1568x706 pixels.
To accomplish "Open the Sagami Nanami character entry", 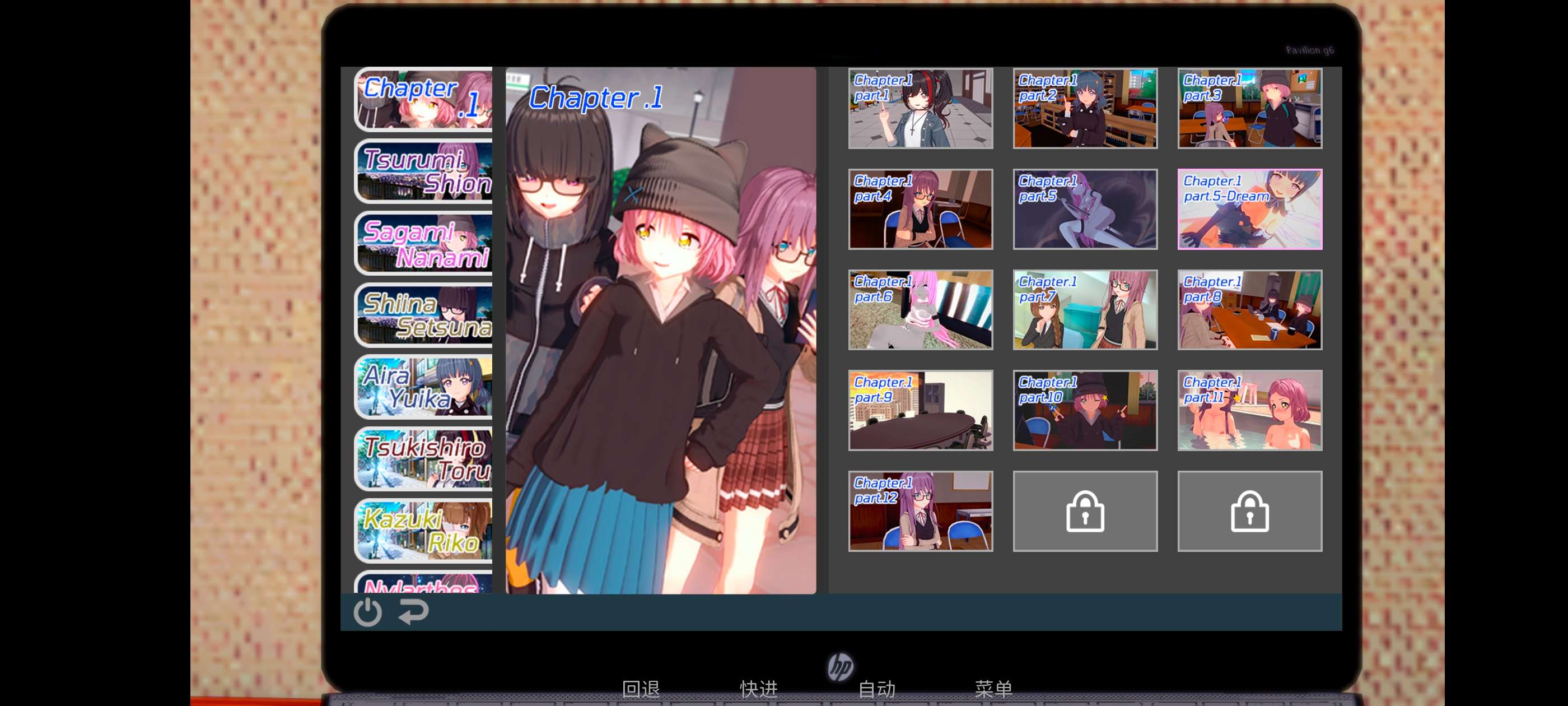I will point(424,243).
